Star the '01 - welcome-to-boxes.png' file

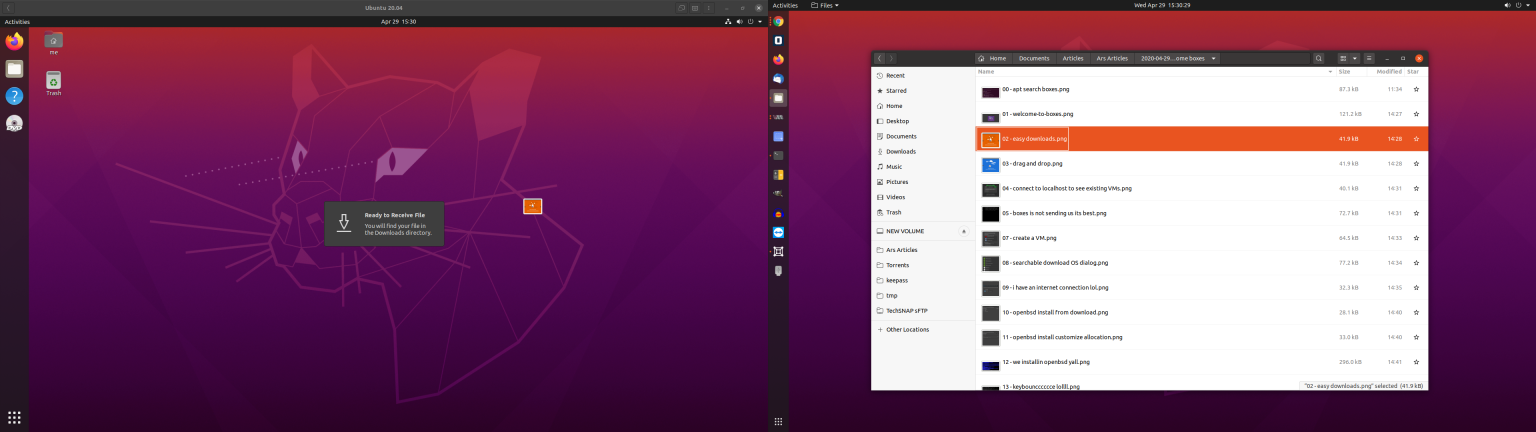pyautogui.click(x=1416, y=114)
